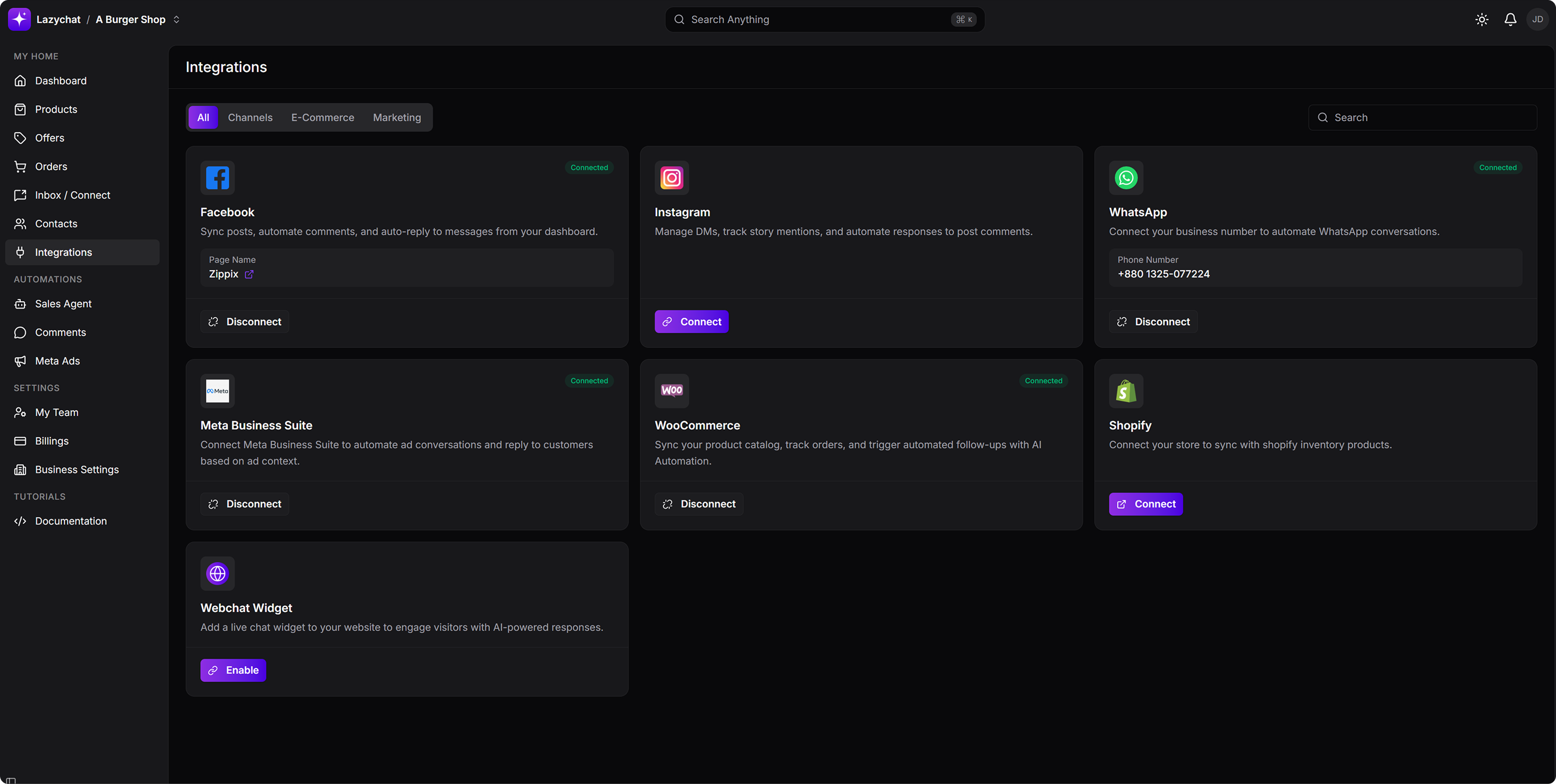Go to Meta Ads in sidebar
1556x784 pixels.
58,360
